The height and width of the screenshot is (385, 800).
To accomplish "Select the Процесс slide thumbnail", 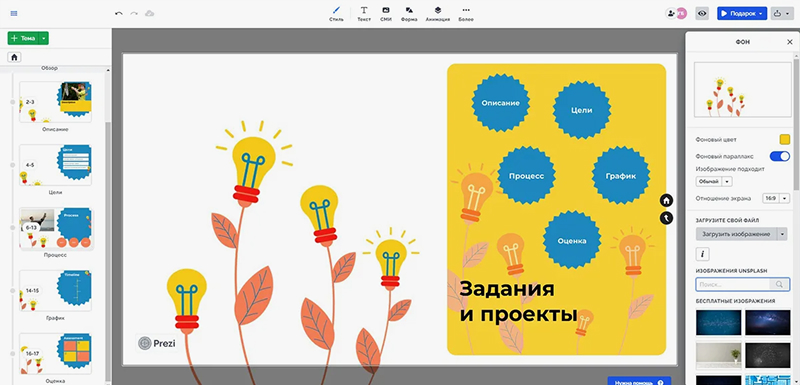I will point(55,228).
